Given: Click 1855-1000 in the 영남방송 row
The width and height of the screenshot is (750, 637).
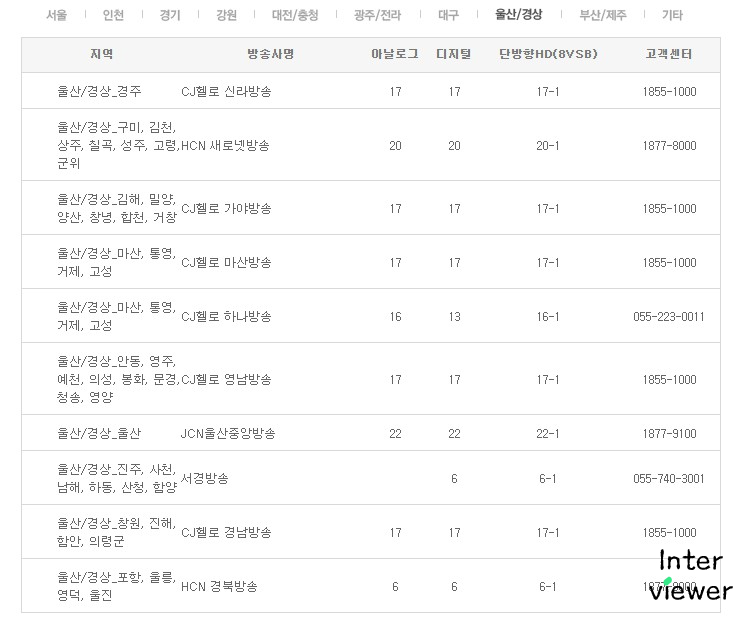Looking at the screenshot, I should [669, 380].
